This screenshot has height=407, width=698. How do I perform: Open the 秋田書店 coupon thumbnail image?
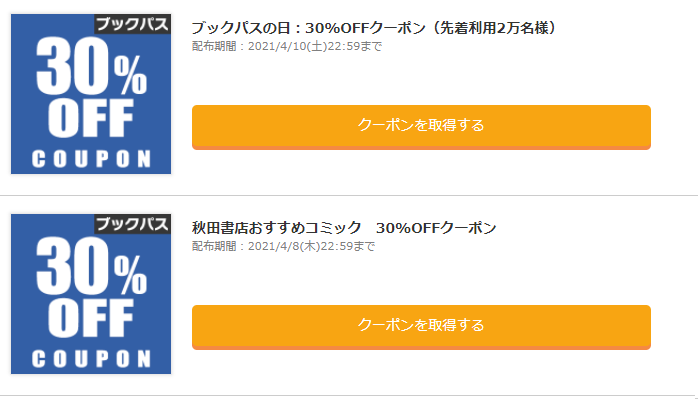(x=91, y=294)
